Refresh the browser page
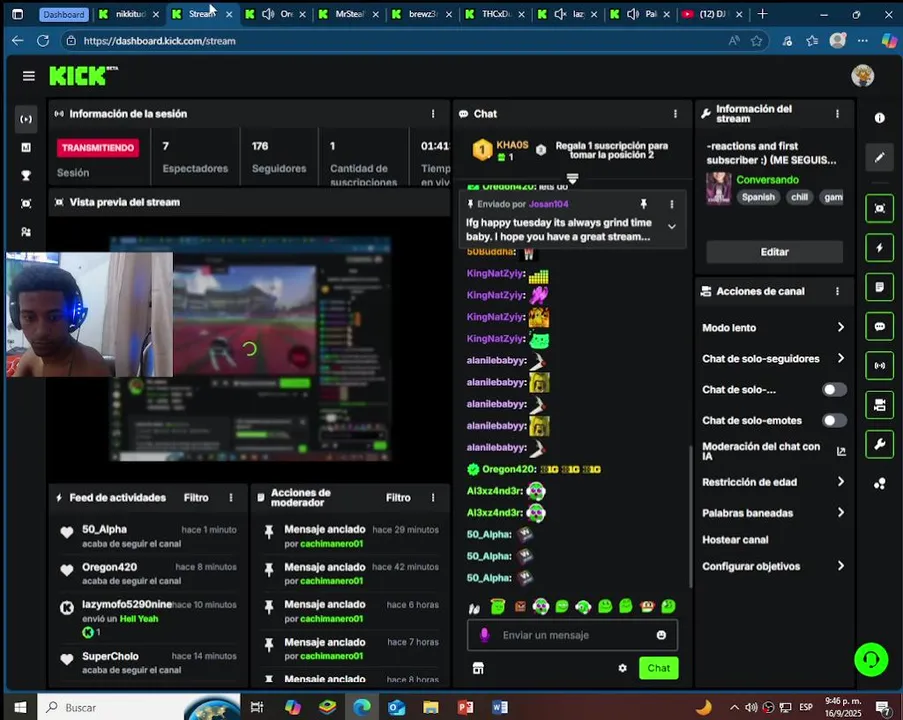 pos(43,41)
